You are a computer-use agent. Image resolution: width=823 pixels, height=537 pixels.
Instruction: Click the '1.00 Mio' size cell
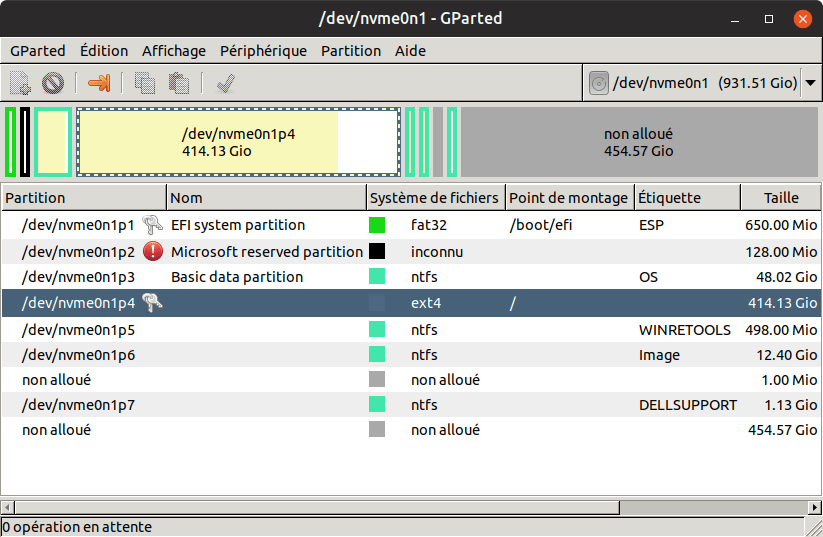[789, 380]
